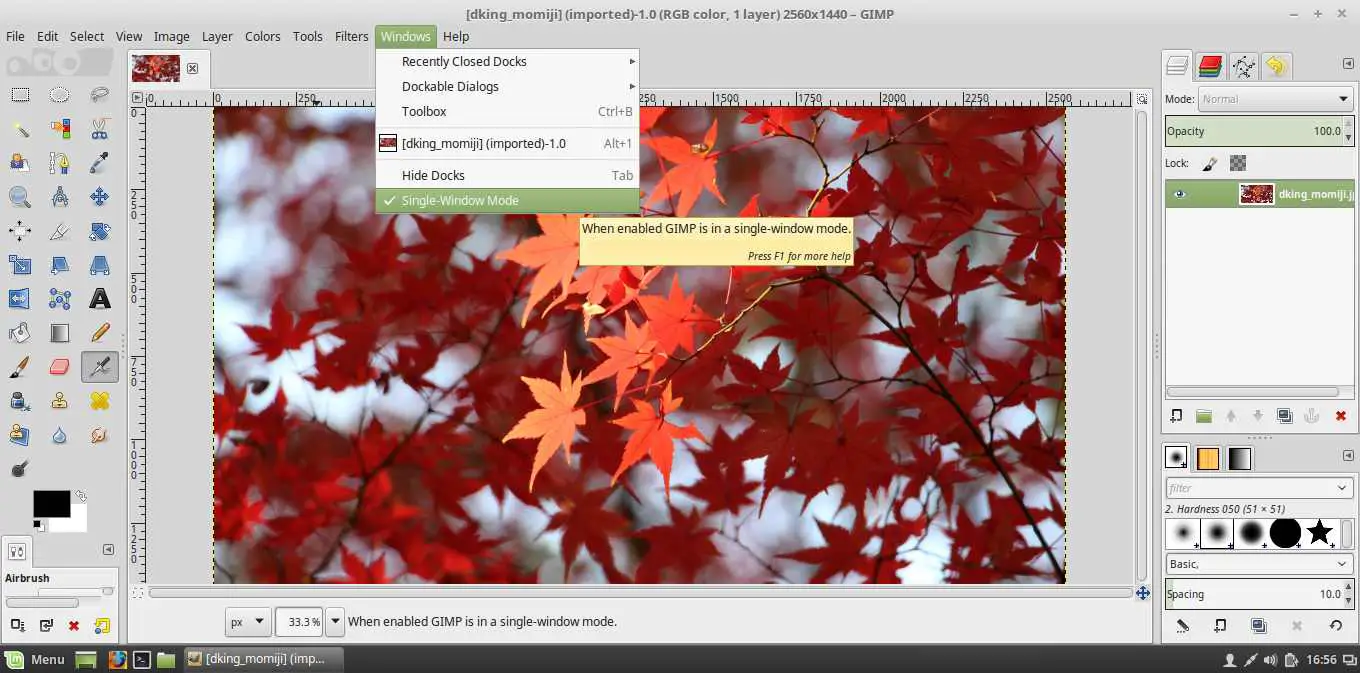Image resolution: width=1360 pixels, height=673 pixels.
Task: Open the Basic brush category dropdown
Action: pyautogui.click(x=1258, y=563)
